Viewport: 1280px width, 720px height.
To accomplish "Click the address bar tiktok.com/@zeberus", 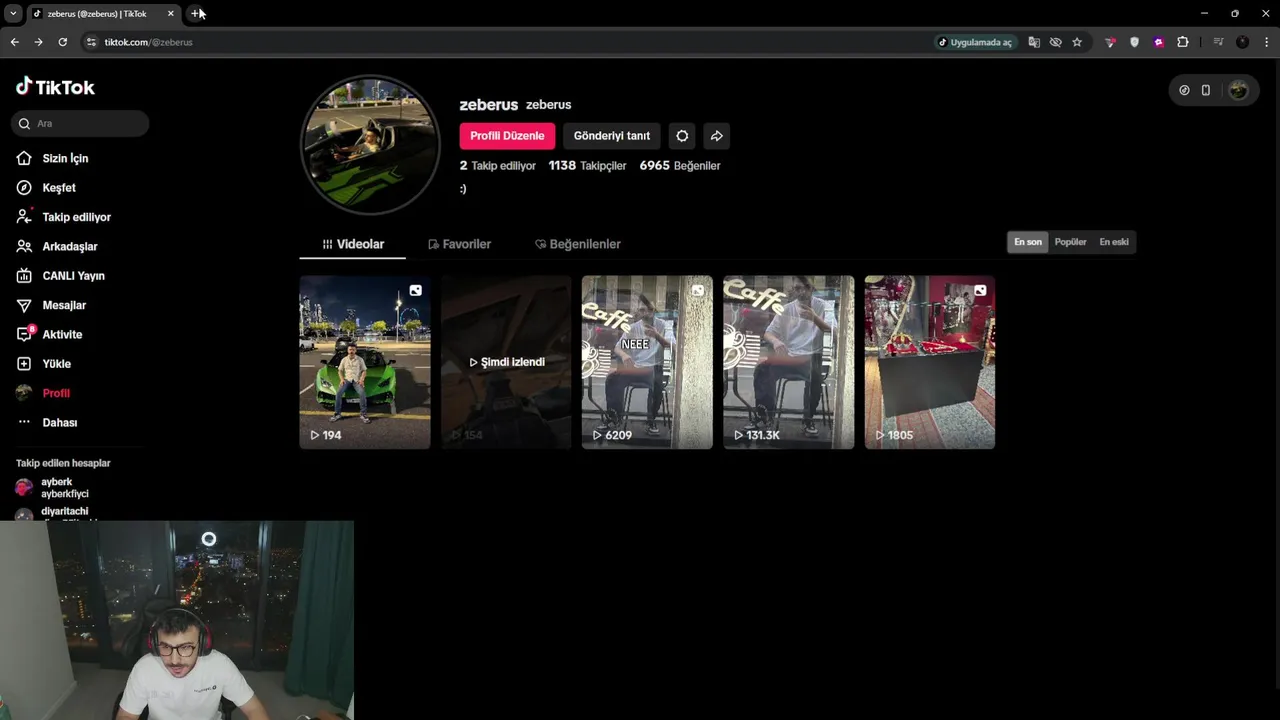I will tap(148, 42).
